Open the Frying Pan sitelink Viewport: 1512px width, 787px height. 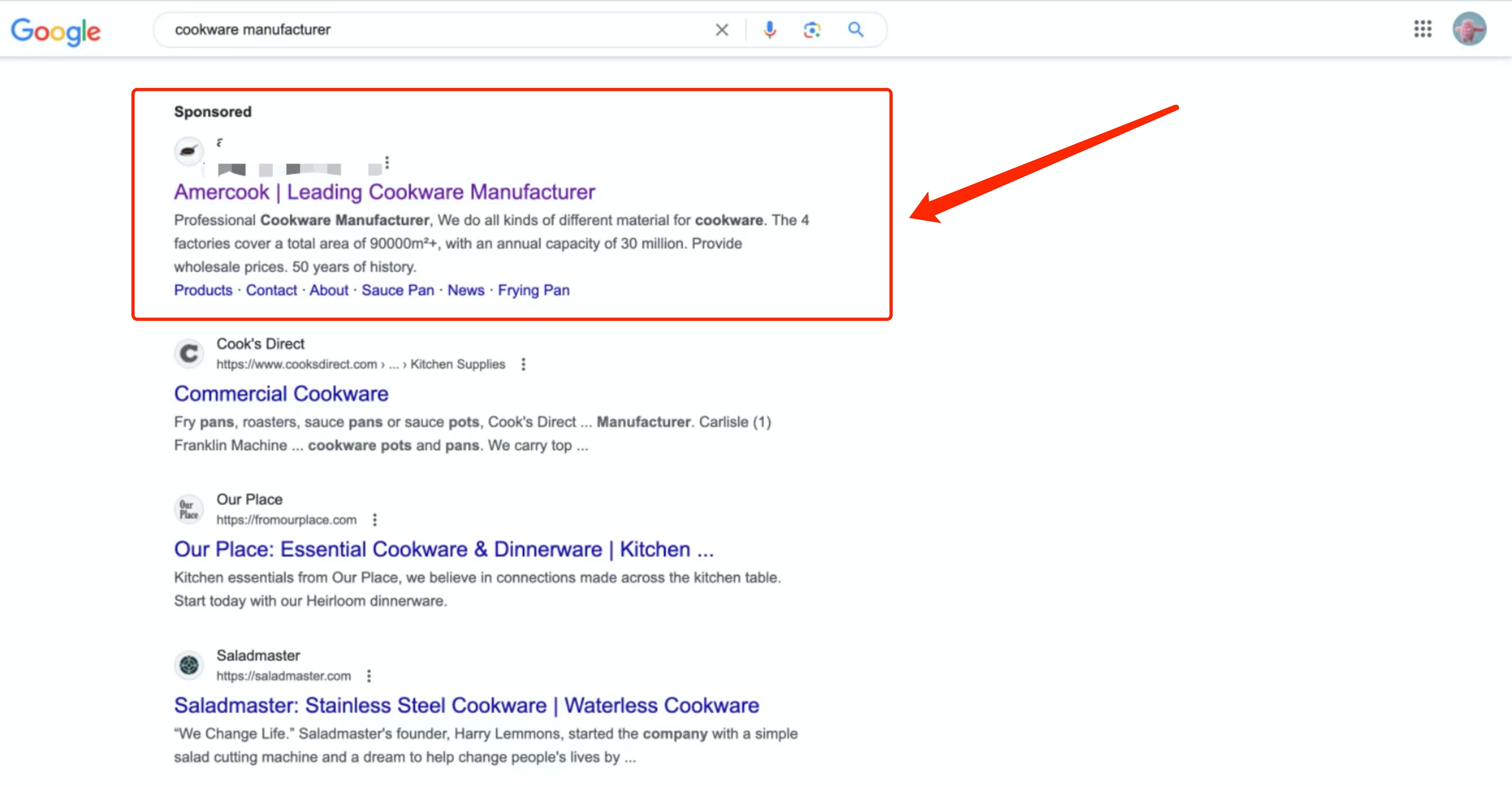(534, 290)
